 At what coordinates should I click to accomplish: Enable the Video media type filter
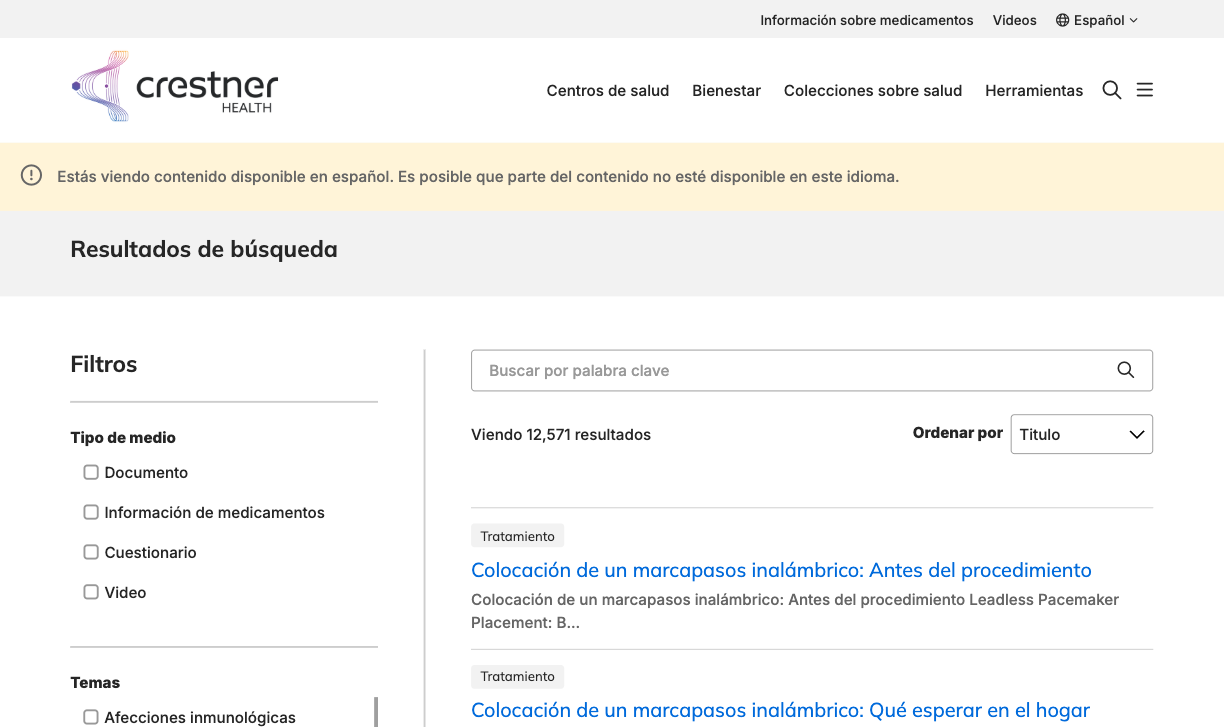click(91, 592)
